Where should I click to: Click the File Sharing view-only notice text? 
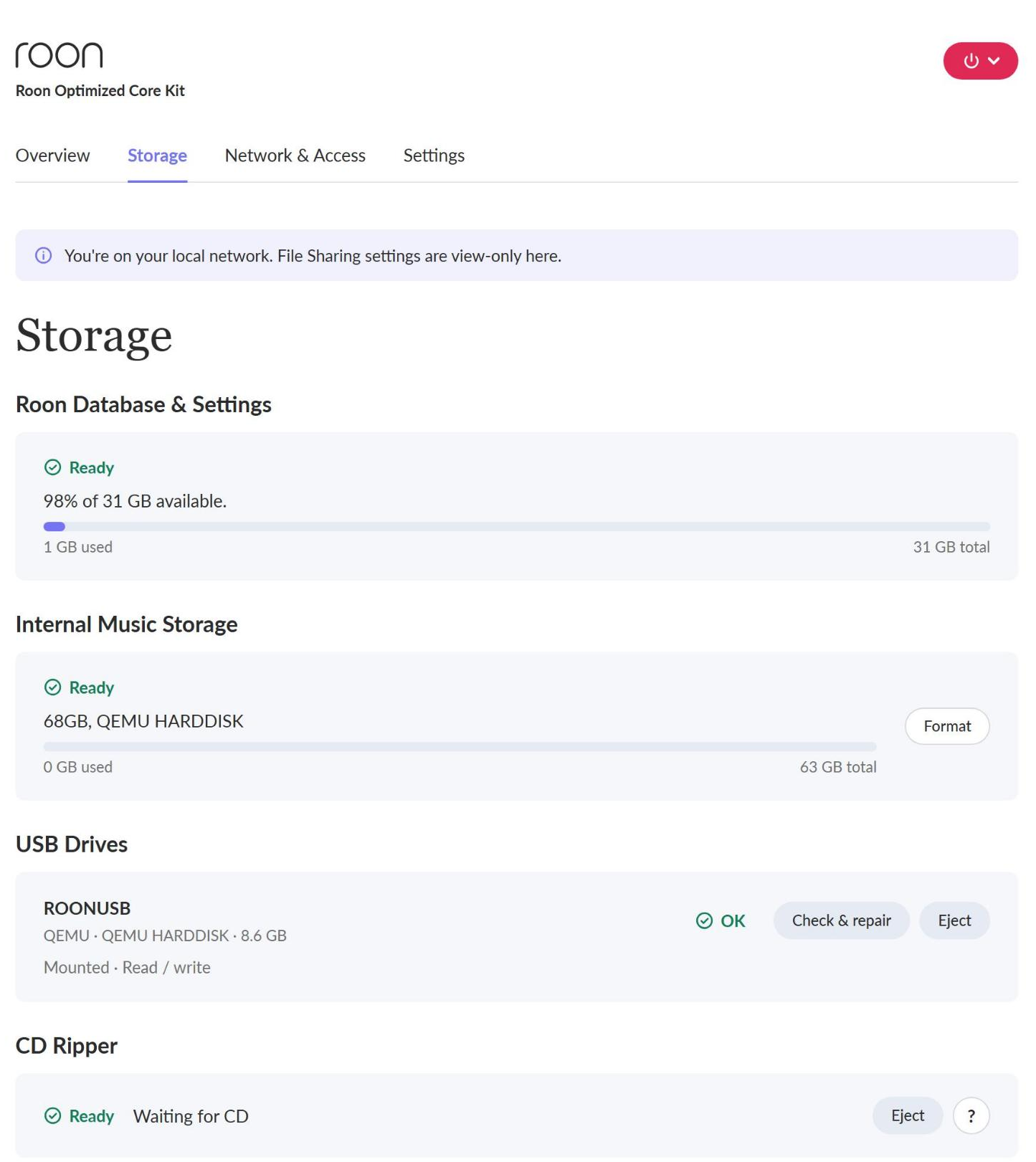click(x=313, y=257)
